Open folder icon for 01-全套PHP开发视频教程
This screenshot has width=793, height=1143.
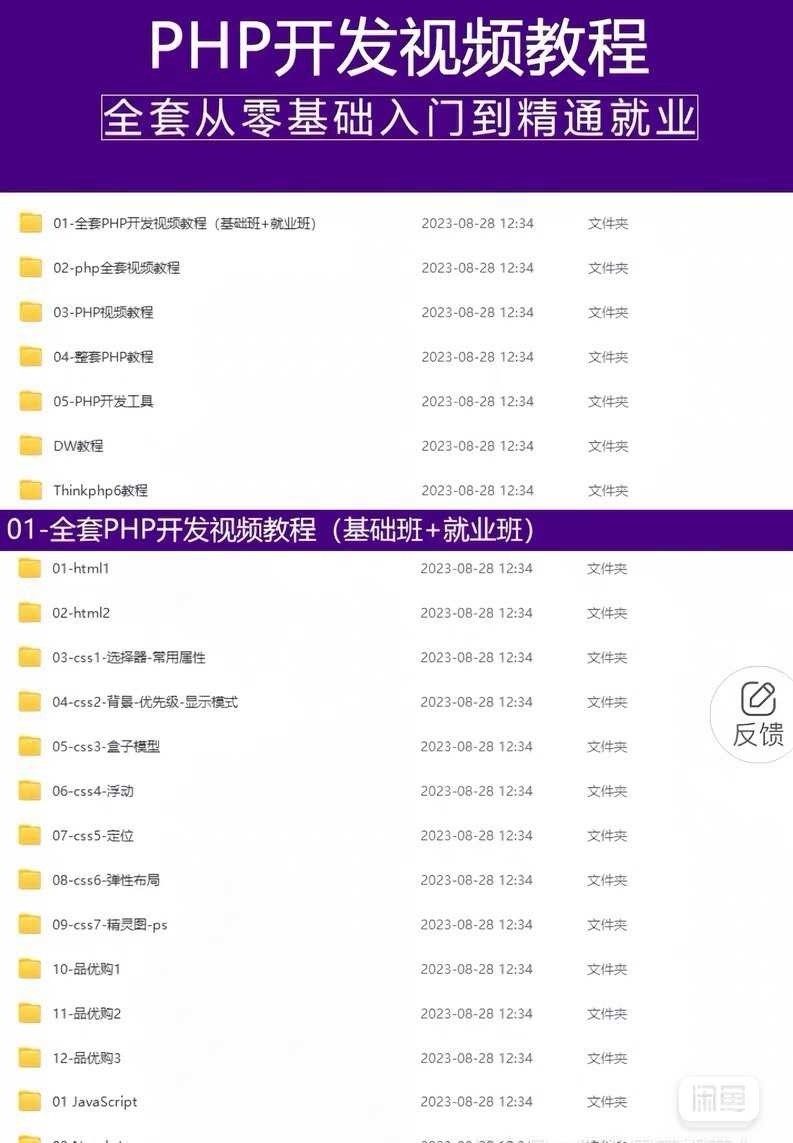point(31,222)
